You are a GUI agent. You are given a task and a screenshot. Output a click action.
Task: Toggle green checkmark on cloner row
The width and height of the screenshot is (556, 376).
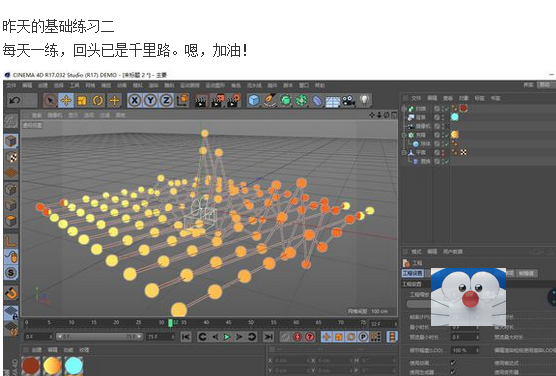(446, 135)
